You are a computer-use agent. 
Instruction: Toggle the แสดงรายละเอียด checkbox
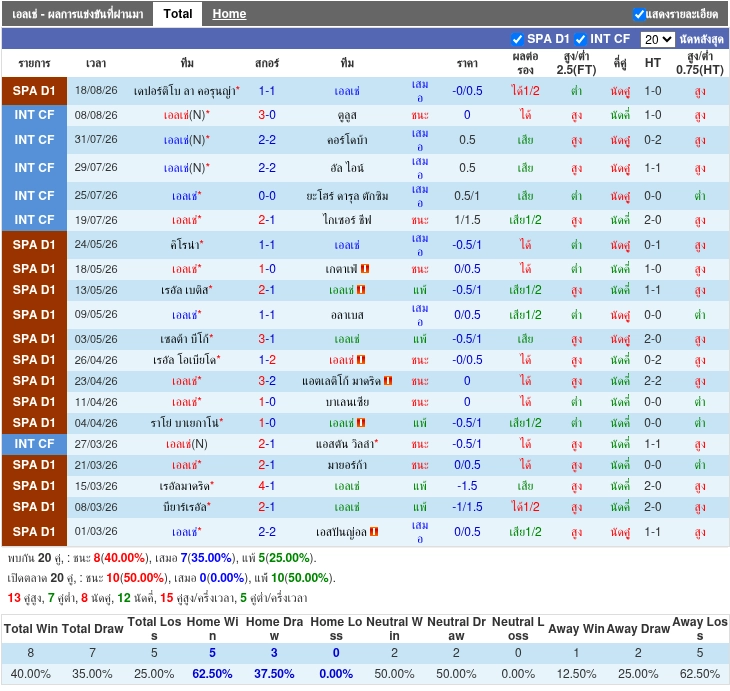[x=639, y=14]
